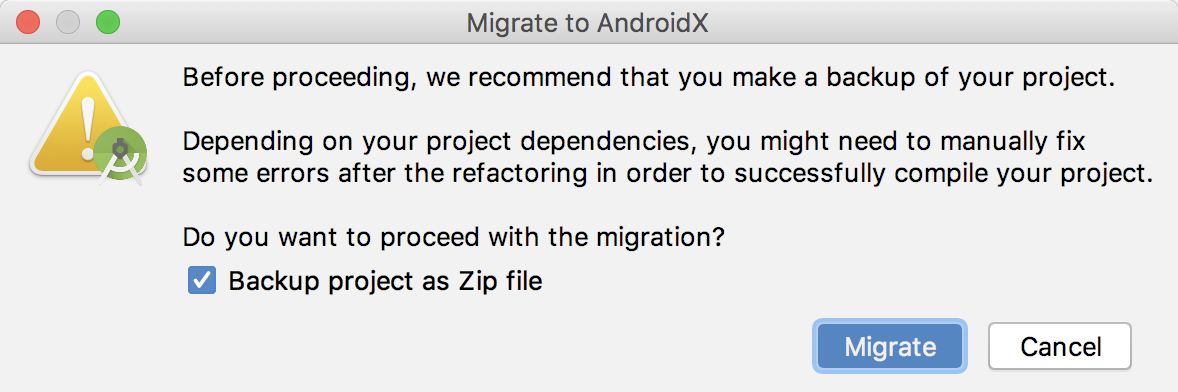Viewport: 1178px width, 392px height.
Task: Click the 'Do you want to proceed' question
Action: [x=453, y=238]
